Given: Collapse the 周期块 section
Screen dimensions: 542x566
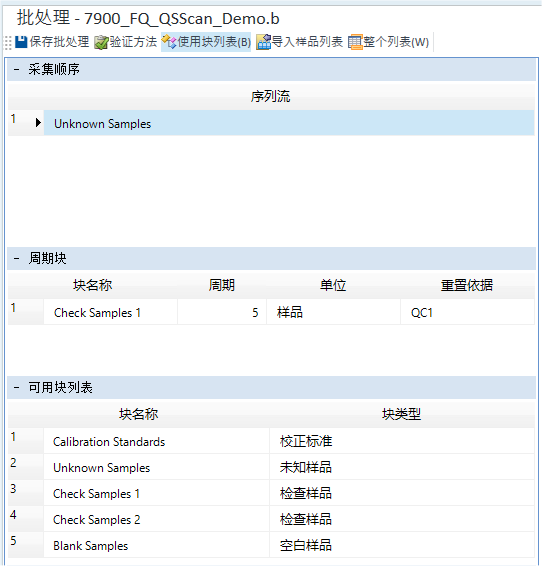Looking at the screenshot, I should (x=16, y=258).
